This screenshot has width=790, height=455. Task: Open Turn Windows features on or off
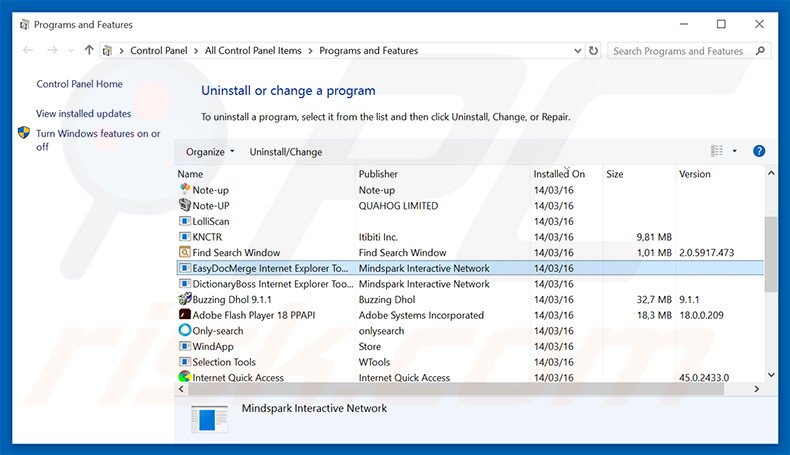click(x=98, y=140)
